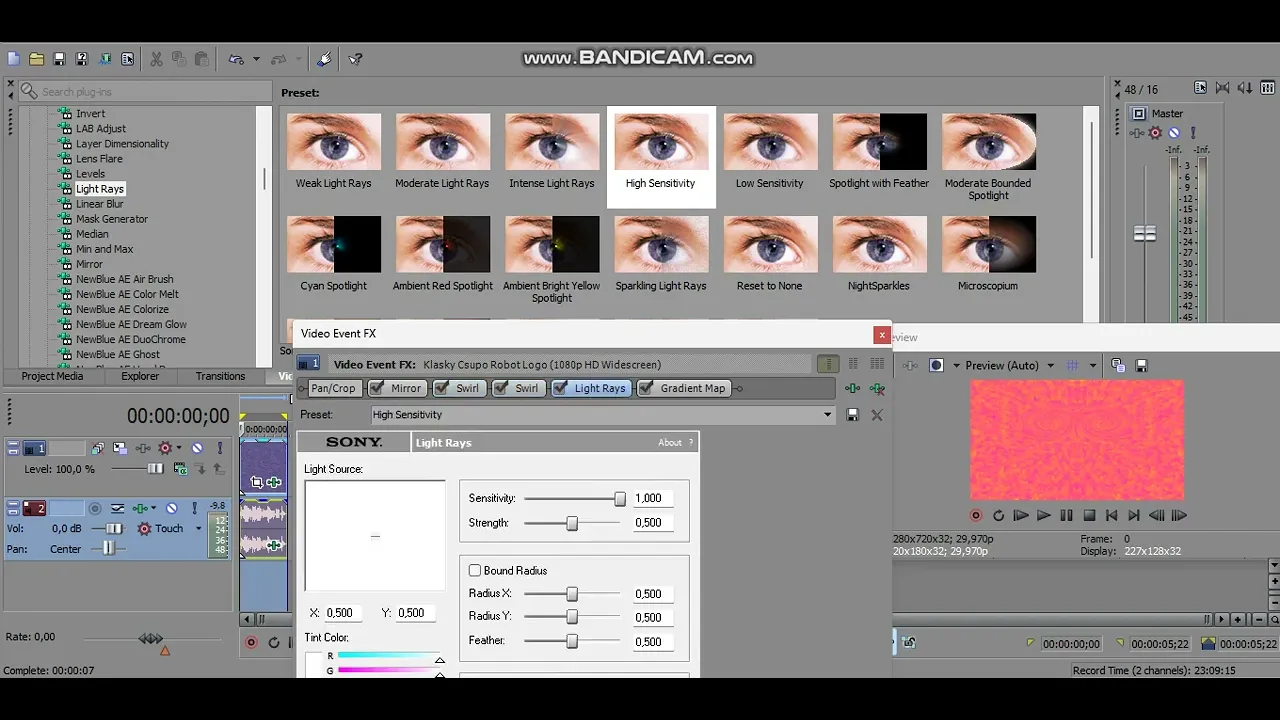1280x720 pixels.
Task: Mute audio track 2
Action: pyautogui.click(x=172, y=508)
